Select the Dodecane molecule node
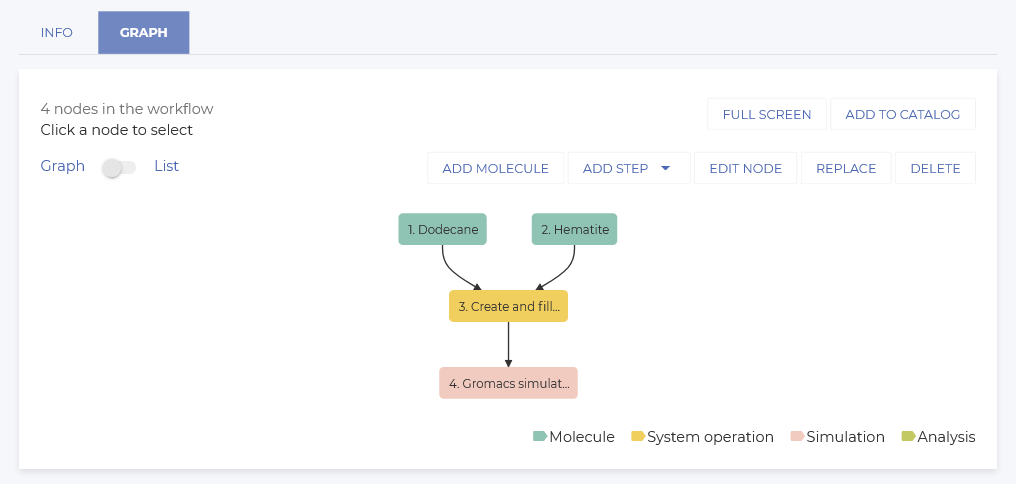 (x=443, y=229)
